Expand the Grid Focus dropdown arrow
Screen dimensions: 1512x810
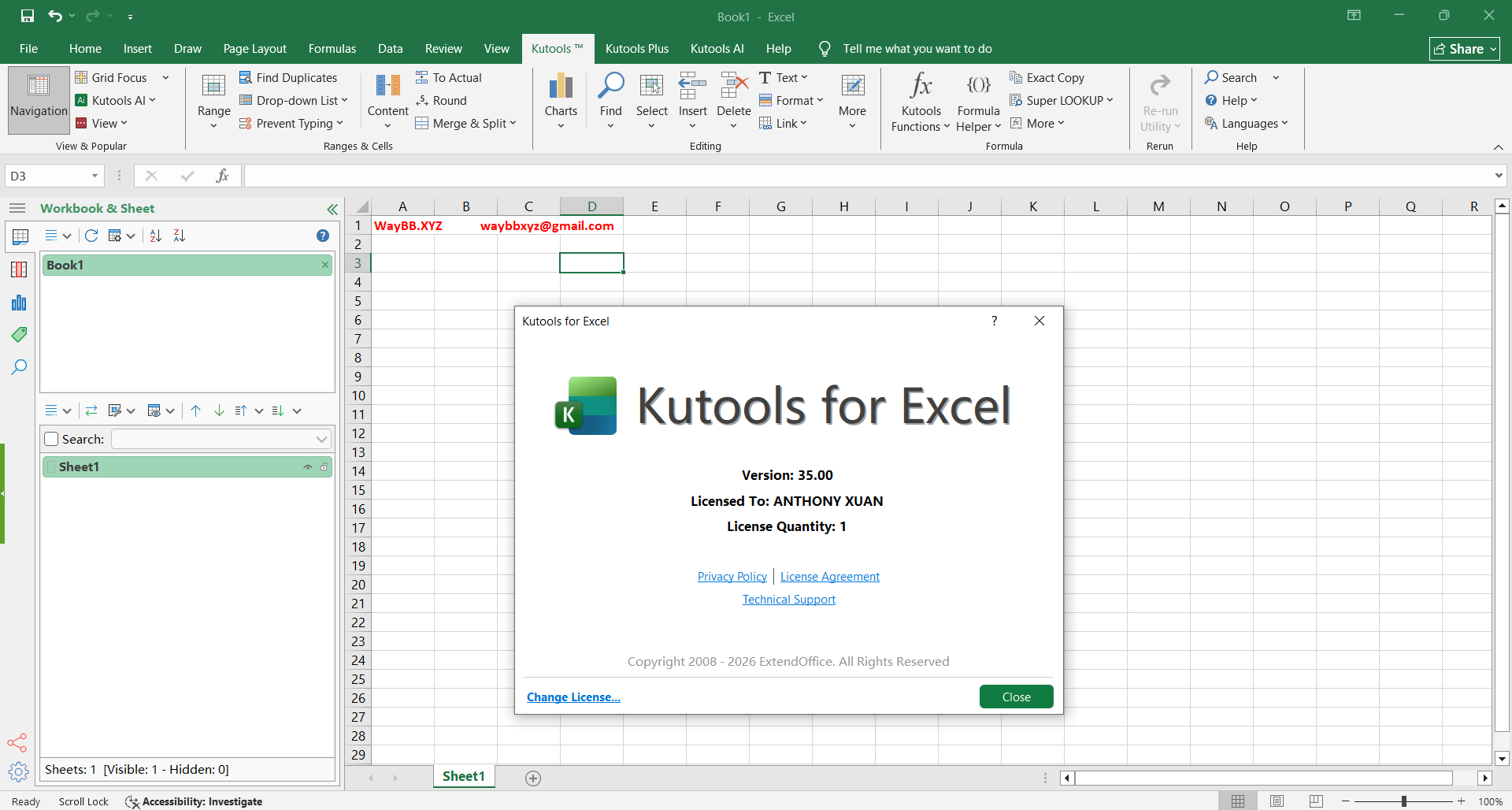(166, 77)
